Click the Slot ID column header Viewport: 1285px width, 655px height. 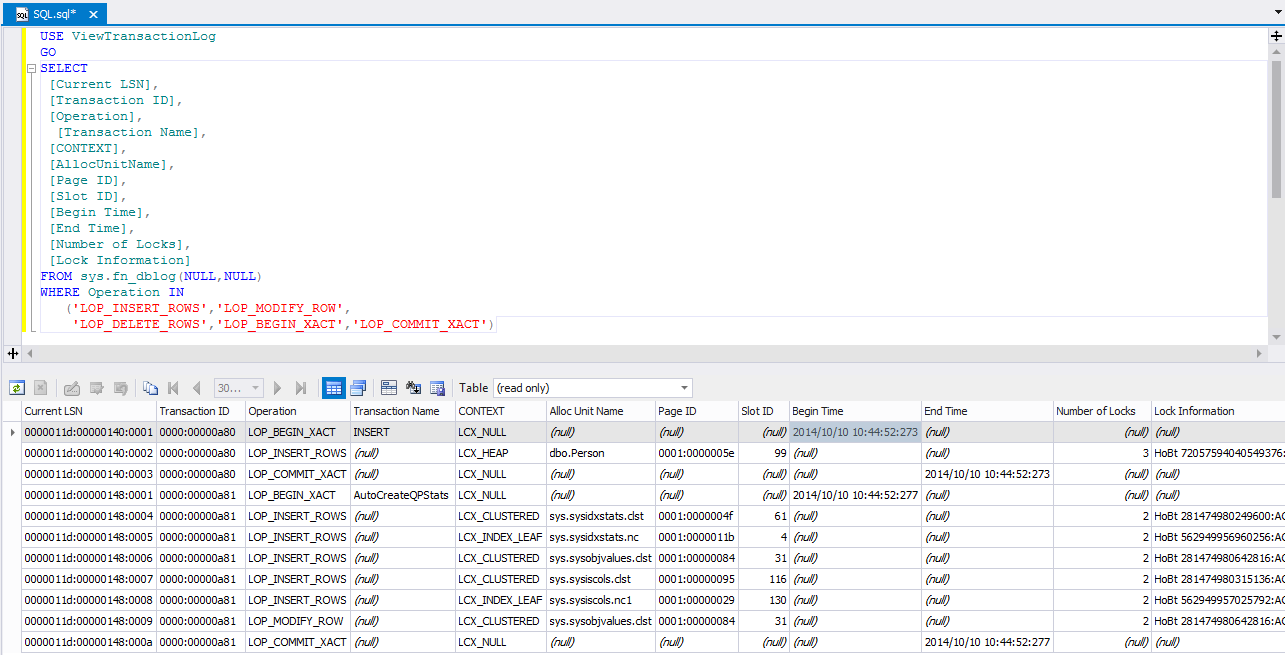point(763,411)
